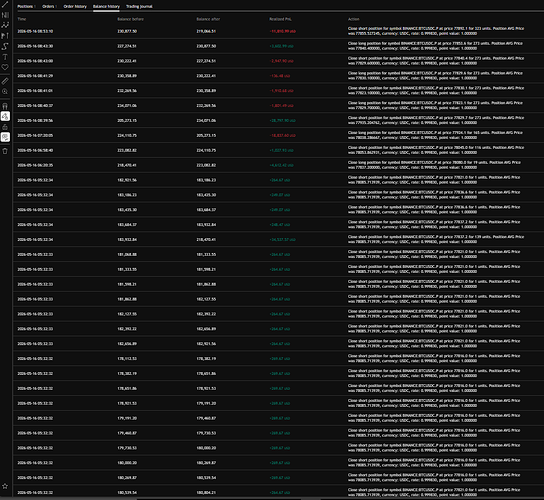Select the text annotation tool
This screenshot has width=544, height=500.
click(x=5, y=57)
